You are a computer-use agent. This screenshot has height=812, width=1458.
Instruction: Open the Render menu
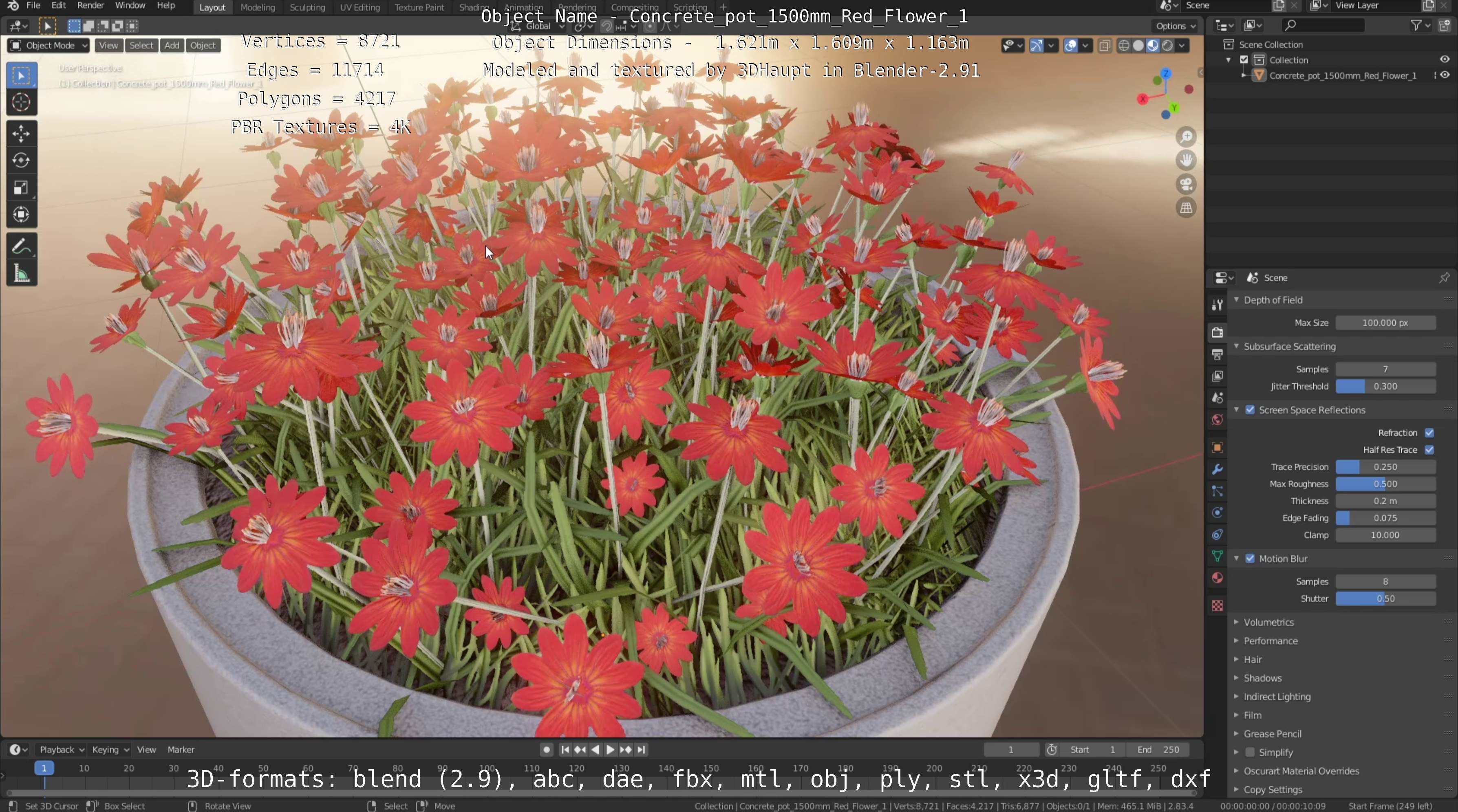click(x=90, y=6)
